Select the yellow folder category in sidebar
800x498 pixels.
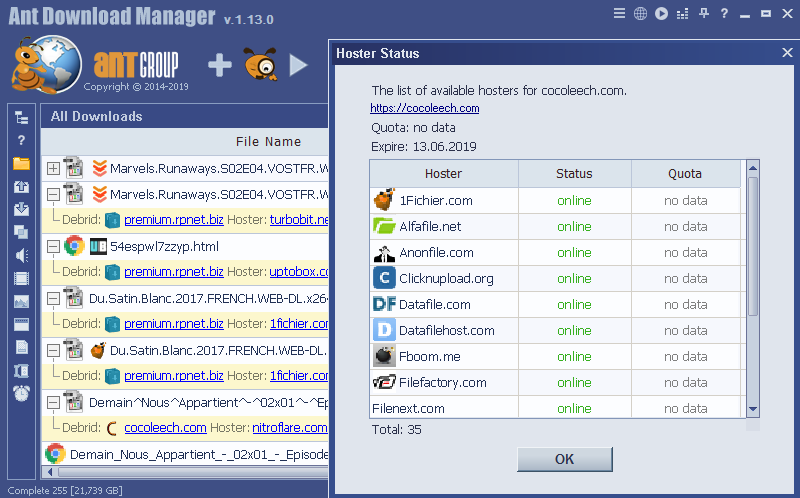(x=21, y=163)
